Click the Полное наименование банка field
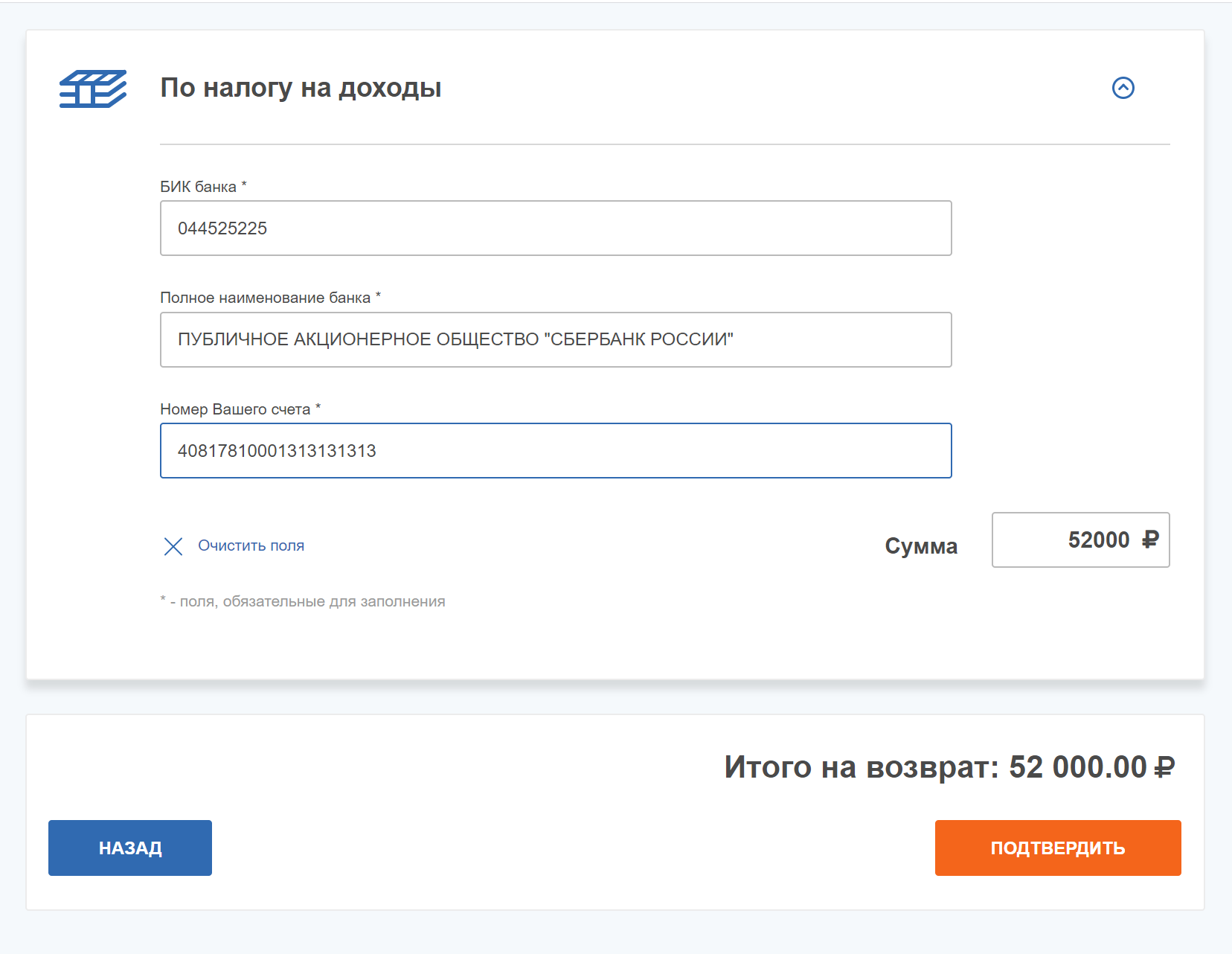 555,339
